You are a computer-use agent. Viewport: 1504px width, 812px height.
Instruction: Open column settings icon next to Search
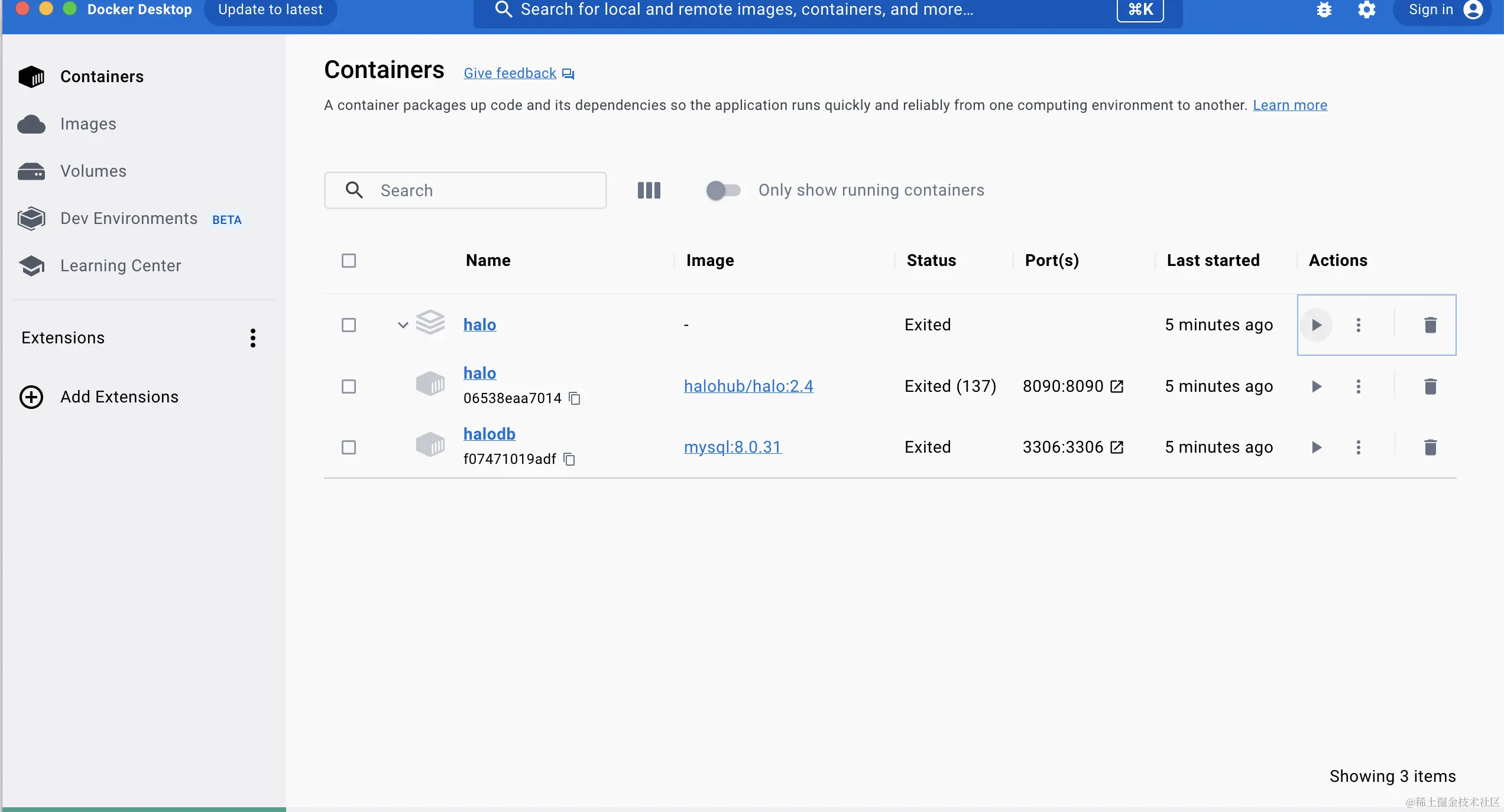pos(649,190)
